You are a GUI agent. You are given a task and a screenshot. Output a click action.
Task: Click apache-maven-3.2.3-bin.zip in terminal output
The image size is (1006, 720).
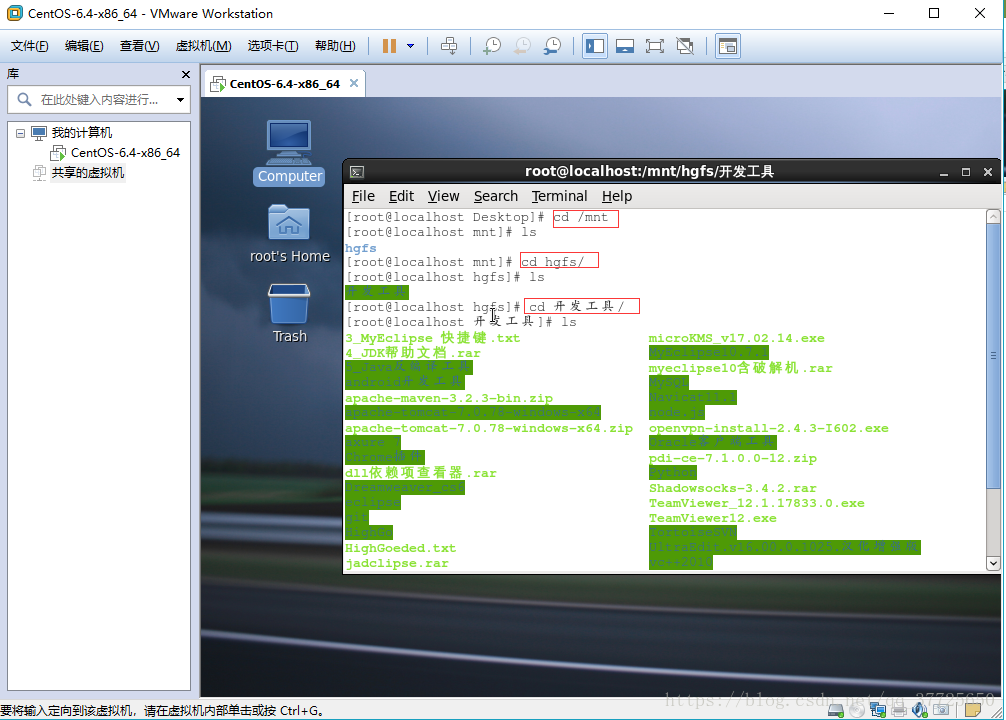449,399
